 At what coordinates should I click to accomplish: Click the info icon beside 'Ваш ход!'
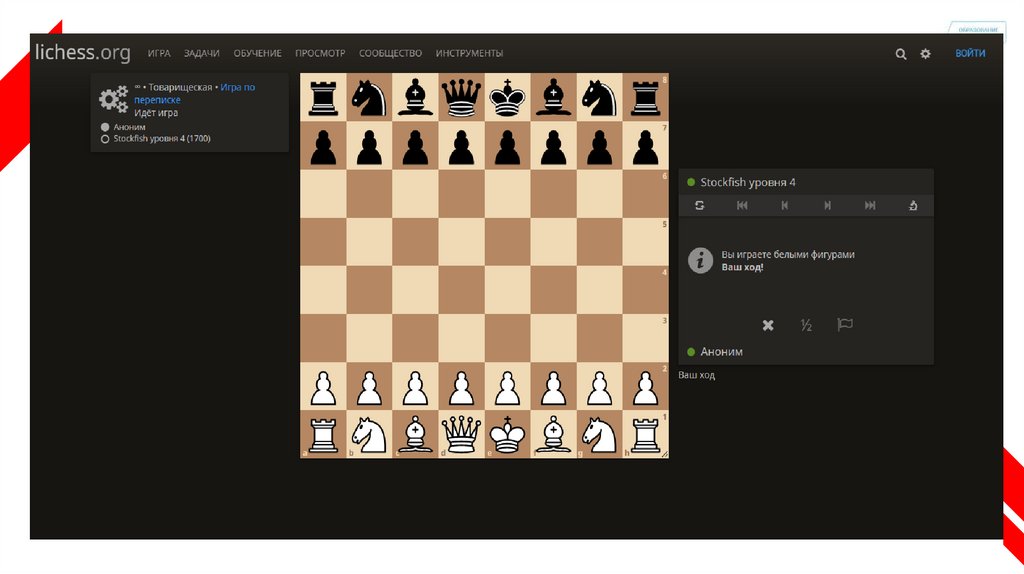[x=700, y=261]
